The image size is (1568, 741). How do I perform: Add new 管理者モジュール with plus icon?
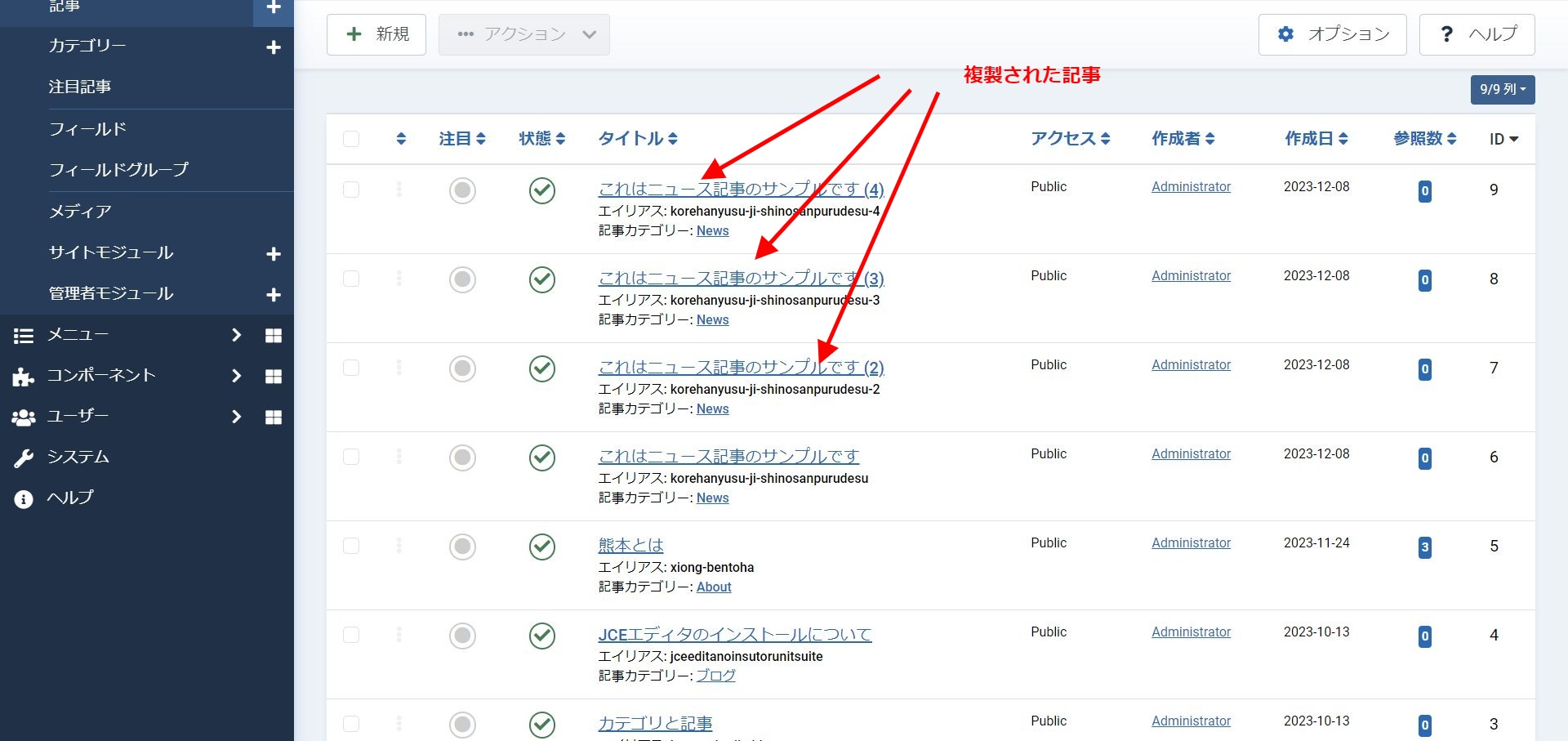point(274,295)
